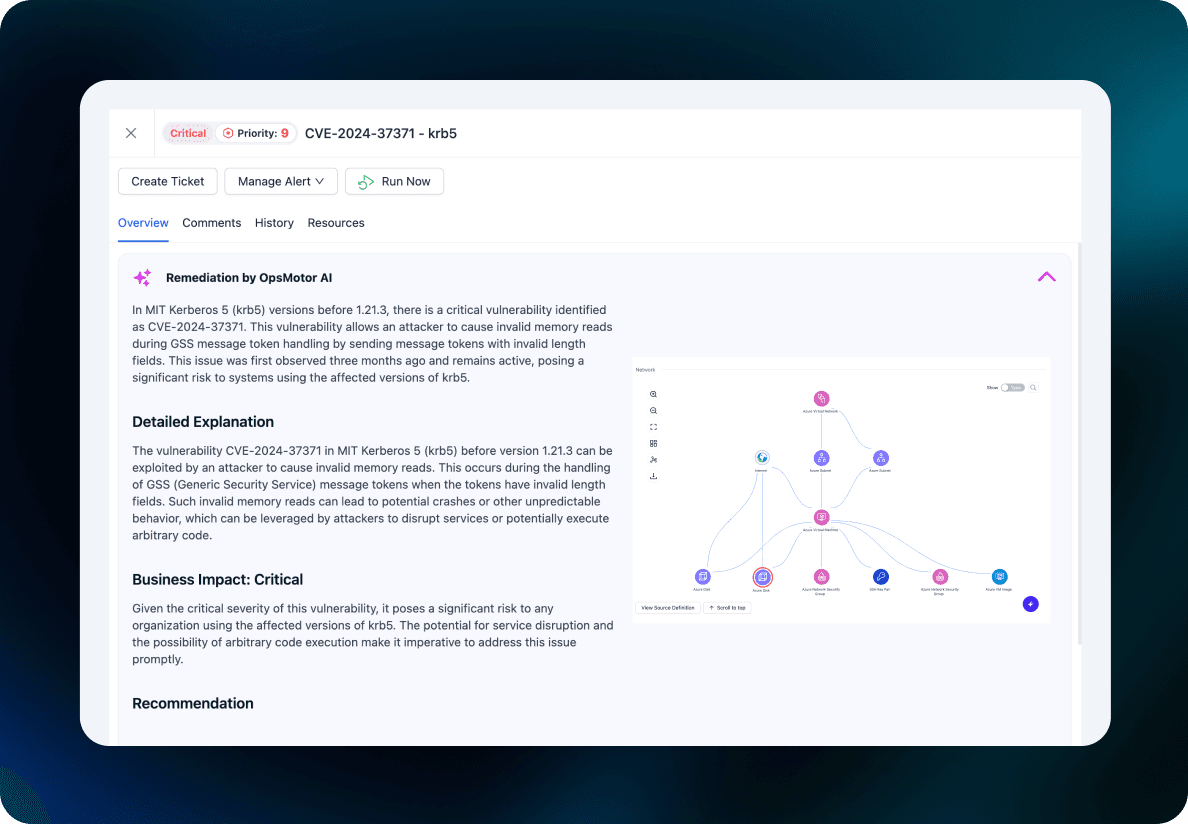This screenshot has height=824, width=1188.
Task: Click the OpsMotor AI sparkle icon
Action: (x=142, y=278)
